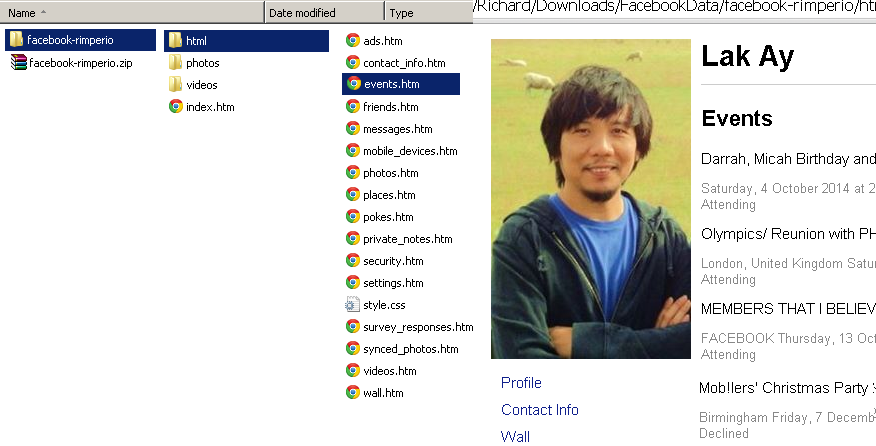Click the html folder icon
Viewport: 876px width, 446px height.
(x=175, y=40)
